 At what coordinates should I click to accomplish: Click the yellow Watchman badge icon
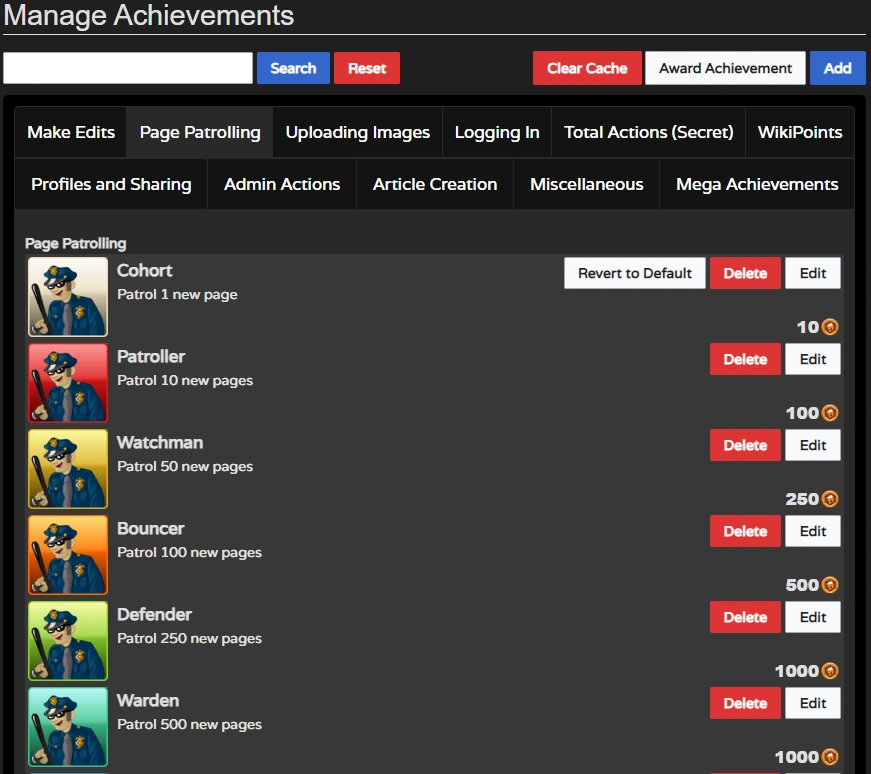(x=67, y=468)
